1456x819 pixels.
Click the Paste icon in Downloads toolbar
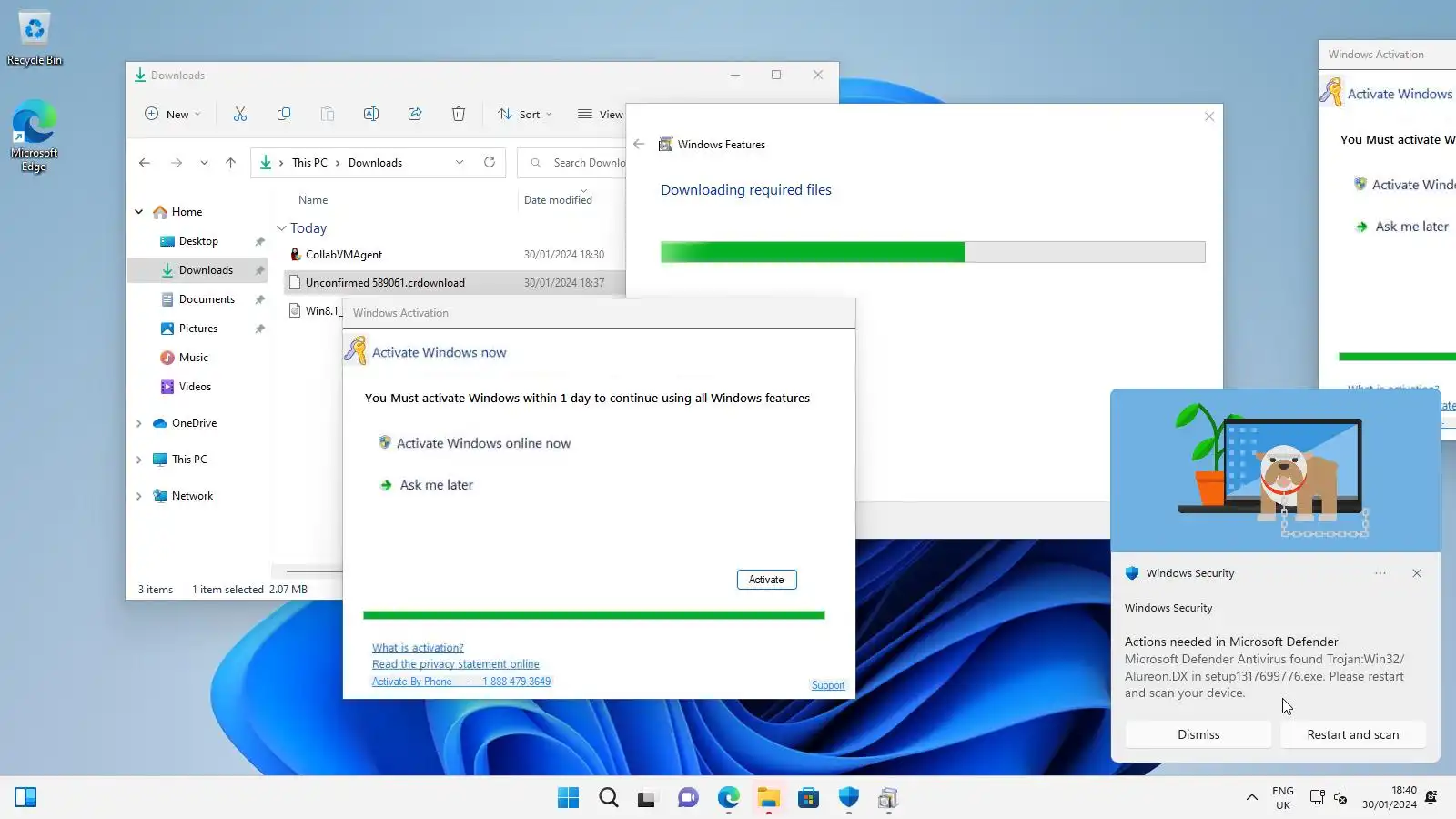328,114
